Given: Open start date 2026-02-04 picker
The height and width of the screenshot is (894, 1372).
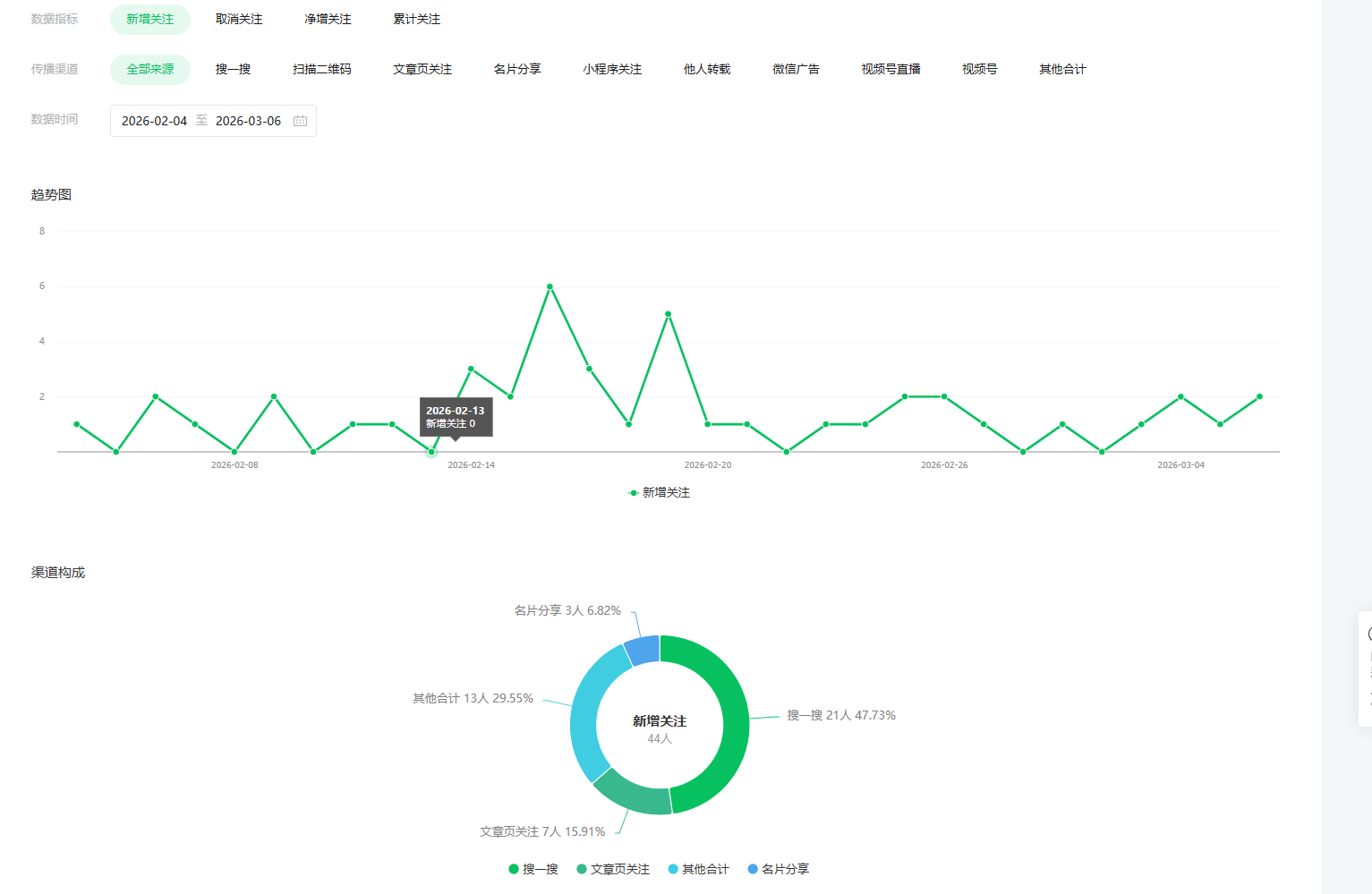Looking at the screenshot, I should 154,121.
